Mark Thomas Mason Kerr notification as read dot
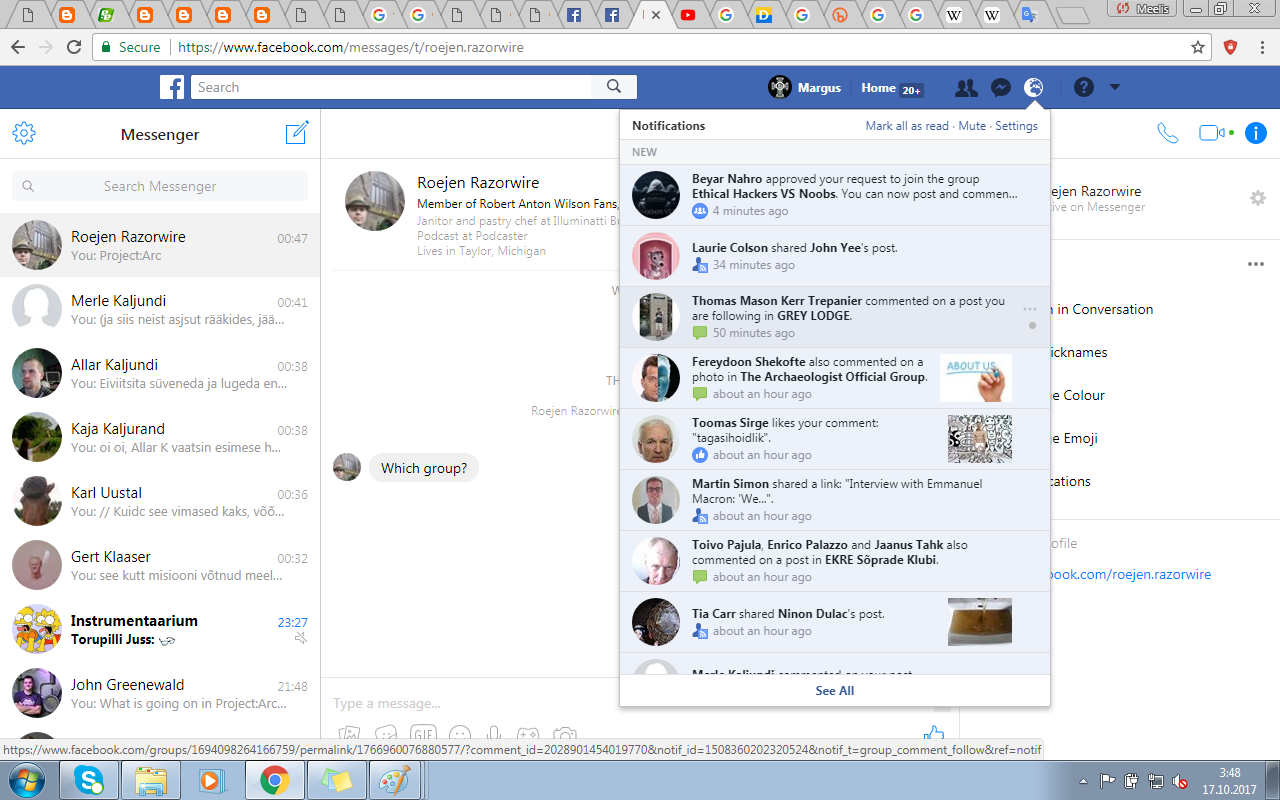This screenshot has height=800, width=1280. [1032, 325]
